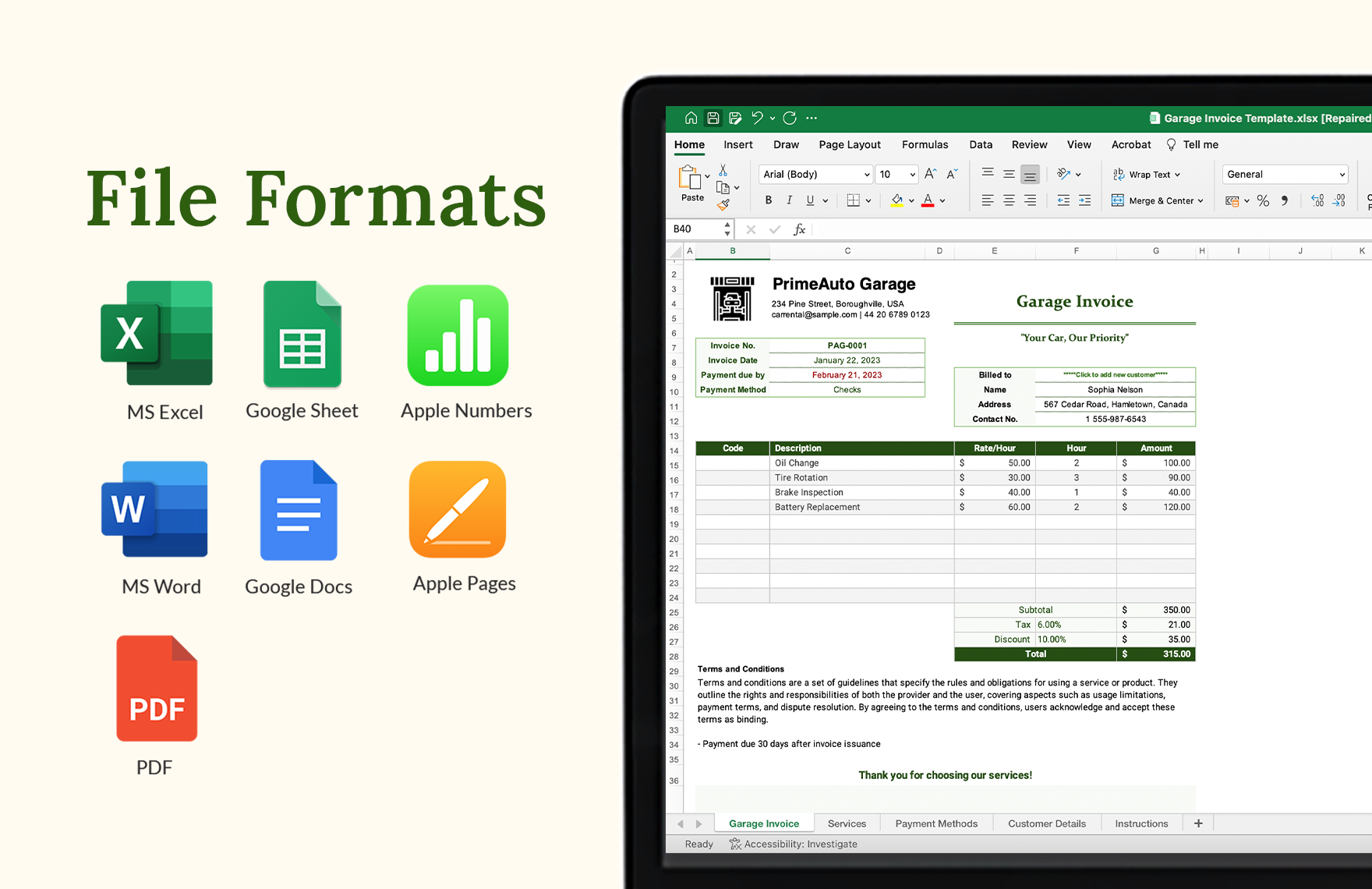Toggle Underline formatting
Screen dimensions: 1372x889
[x=810, y=200]
